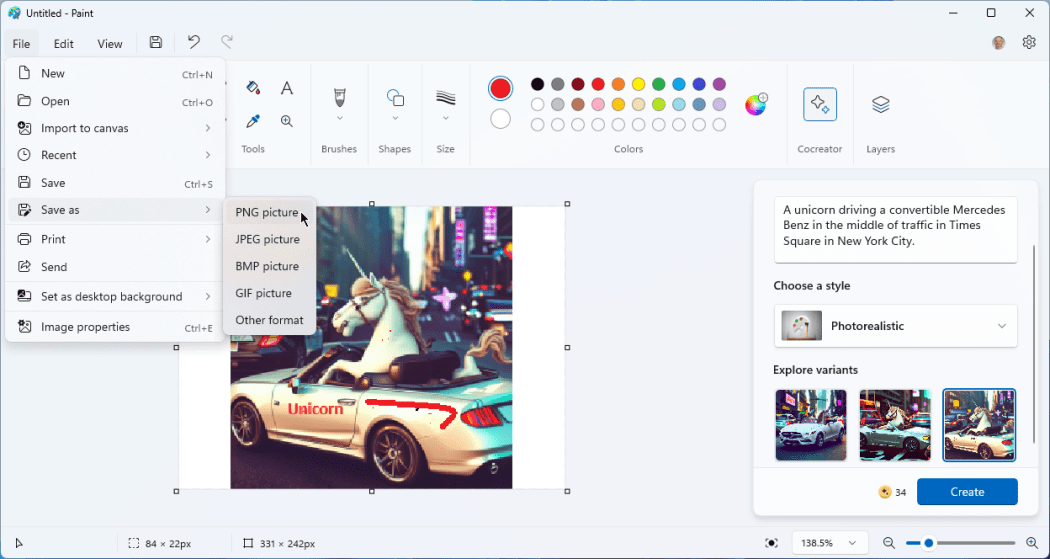Choose PNG picture from Save as submenu
The image size is (1050, 559).
[x=267, y=212]
